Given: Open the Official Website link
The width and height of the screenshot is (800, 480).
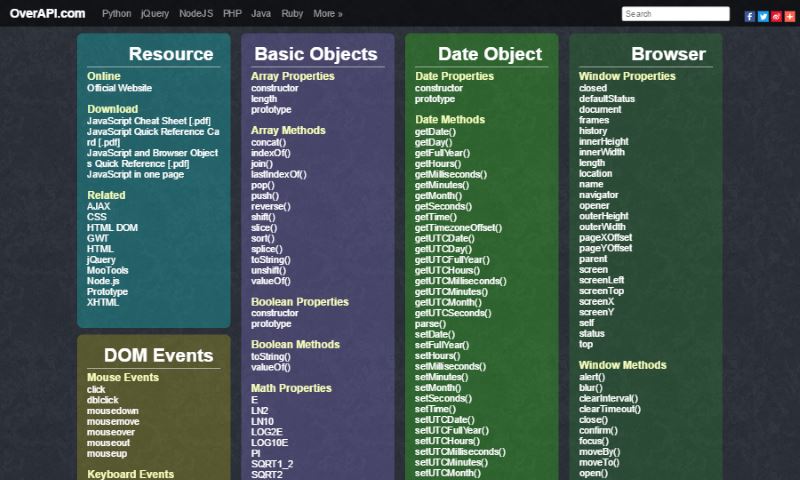Looking at the screenshot, I should [119, 88].
